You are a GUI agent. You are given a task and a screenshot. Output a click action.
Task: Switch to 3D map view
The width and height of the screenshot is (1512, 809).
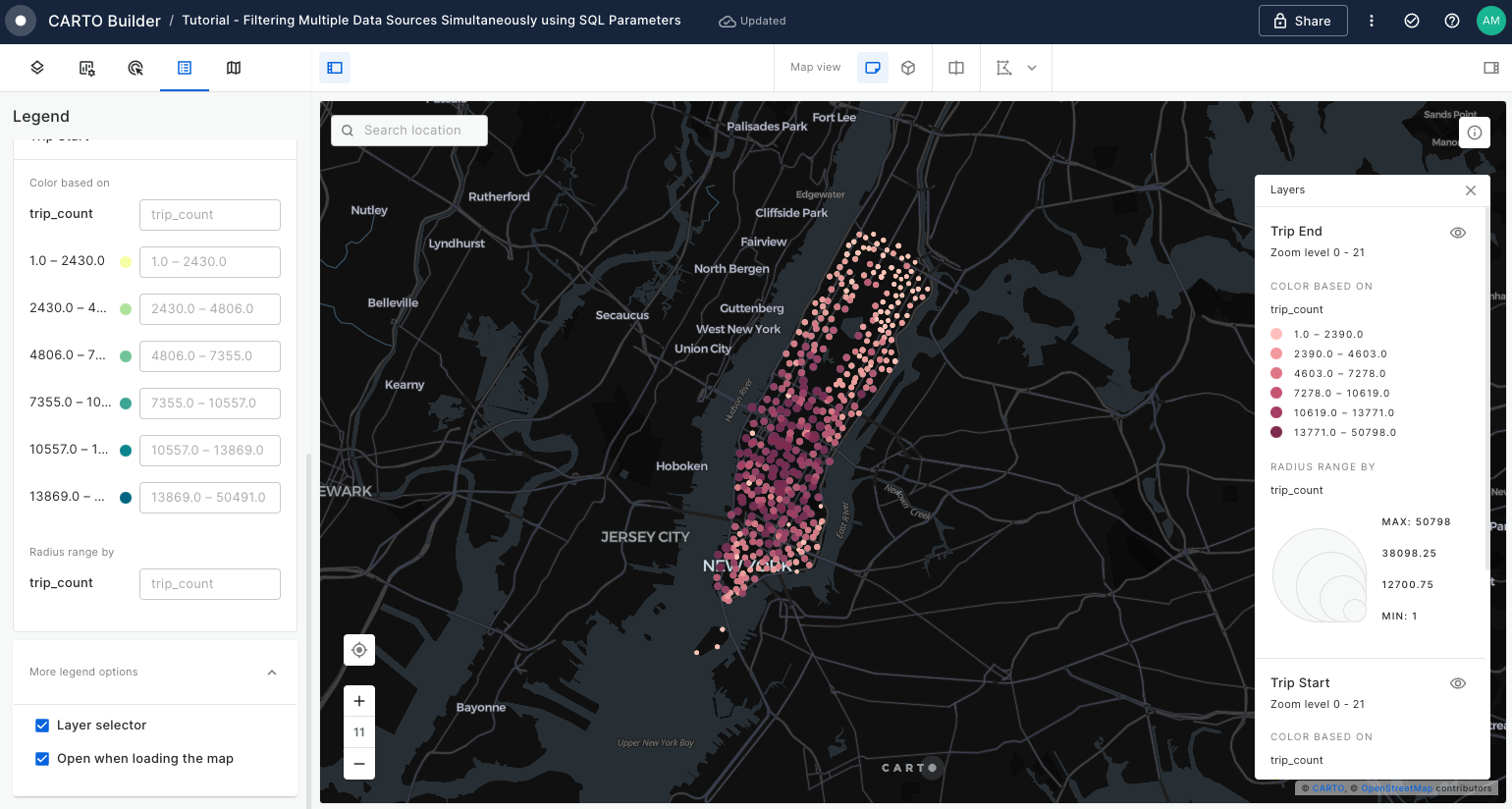(908, 68)
